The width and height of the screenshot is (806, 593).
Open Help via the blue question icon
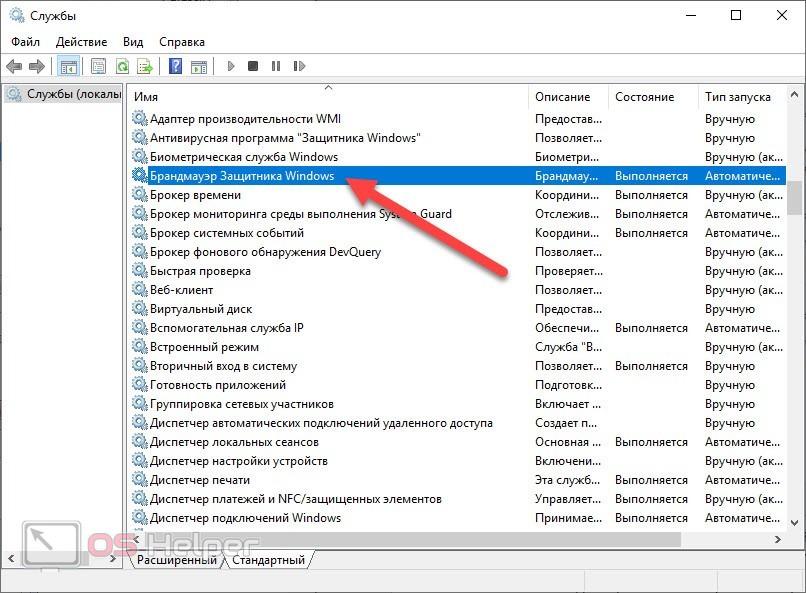point(175,67)
